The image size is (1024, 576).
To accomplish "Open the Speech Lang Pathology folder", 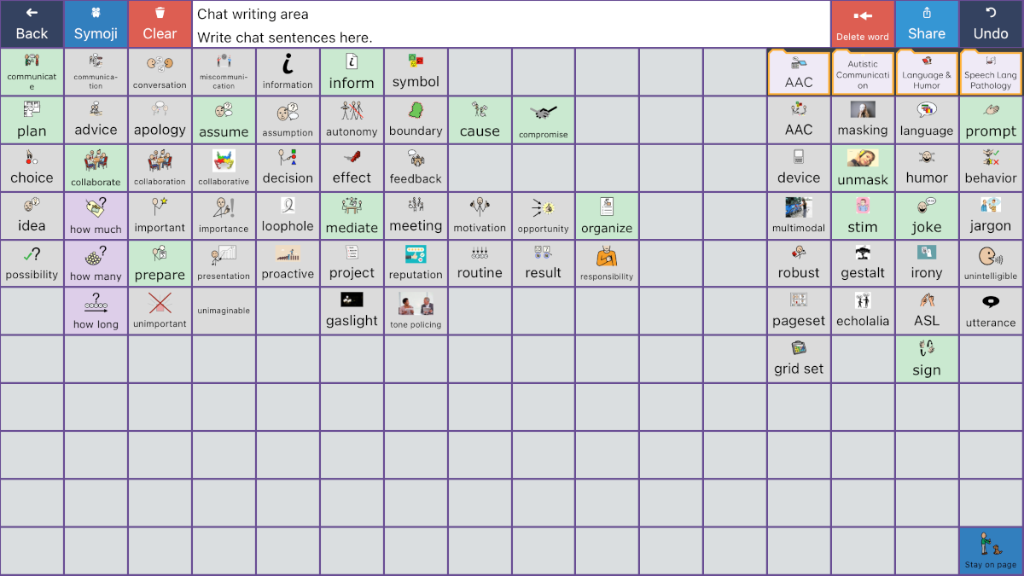I will [x=990, y=72].
